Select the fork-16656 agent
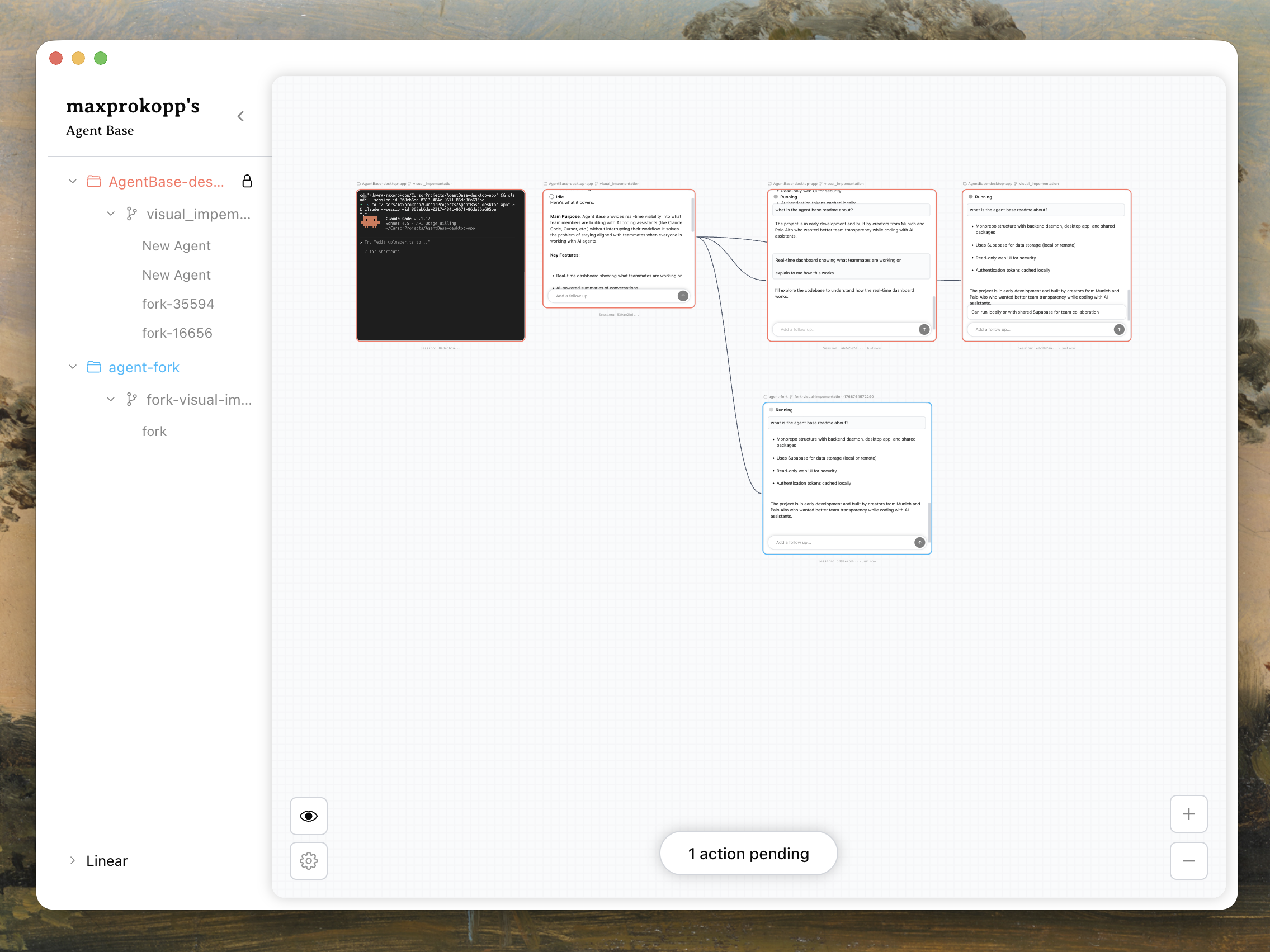 tap(177, 333)
